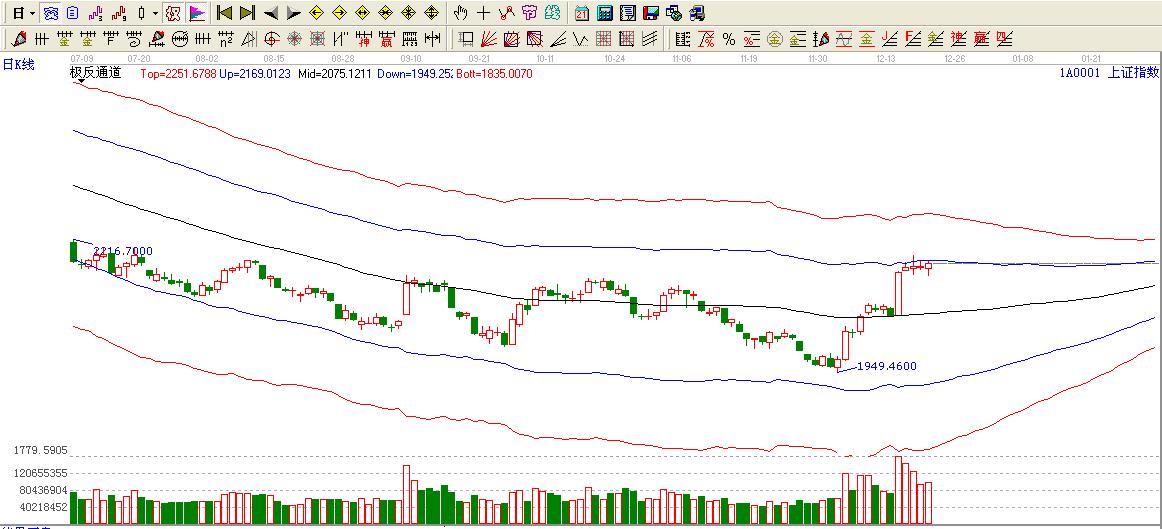Click the 日K线 chart label

tap(18, 64)
